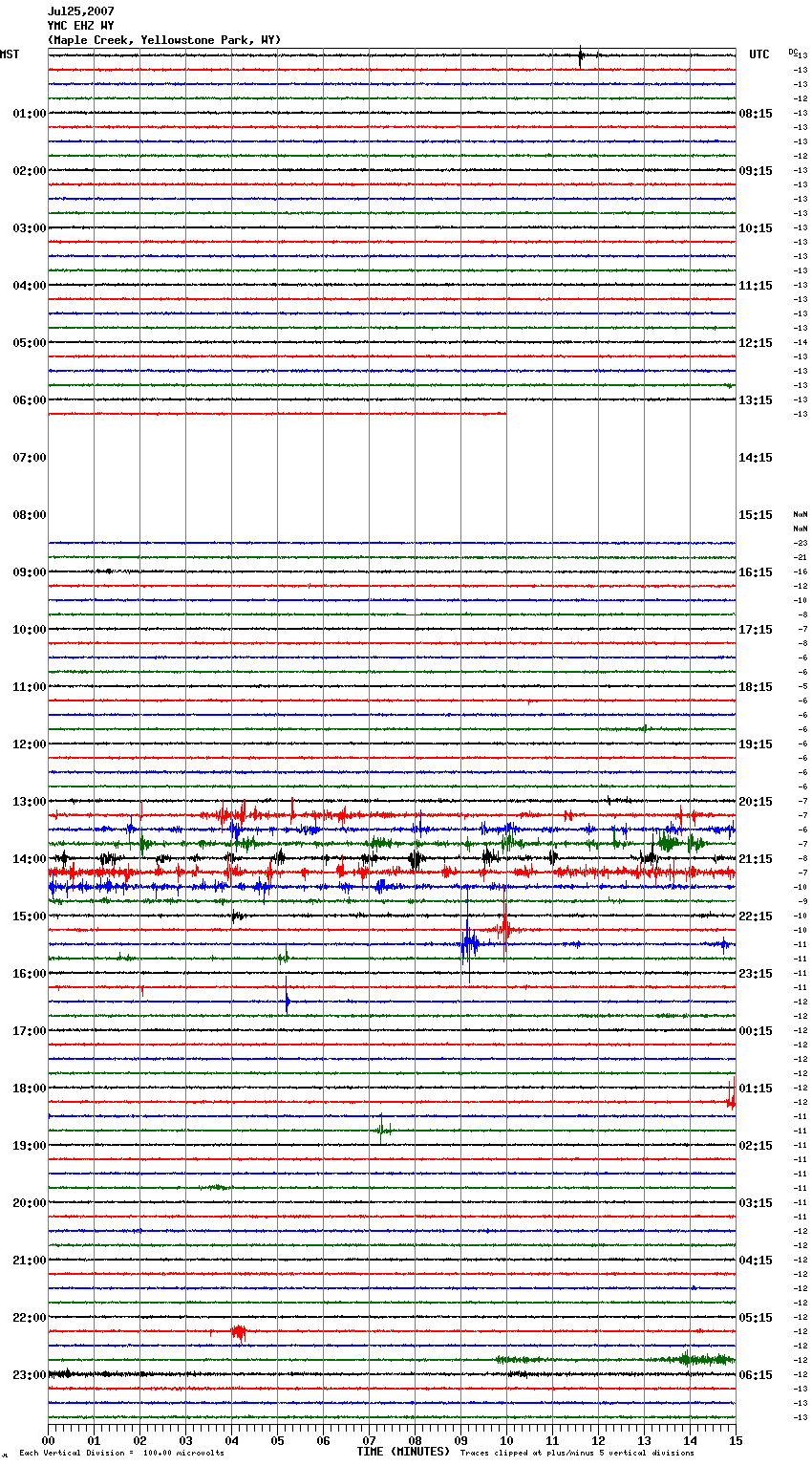The image size is (812, 1466).
Task: Select the "20:15" UTC time label
Action: (x=756, y=802)
